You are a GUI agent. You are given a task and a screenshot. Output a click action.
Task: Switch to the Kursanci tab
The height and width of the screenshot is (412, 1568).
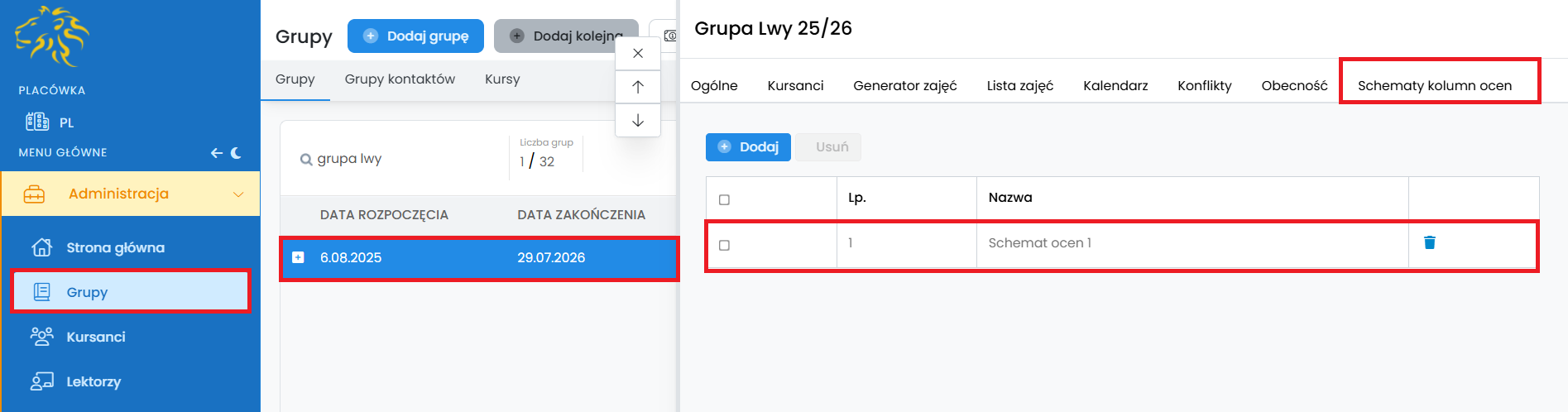point(795,85)
